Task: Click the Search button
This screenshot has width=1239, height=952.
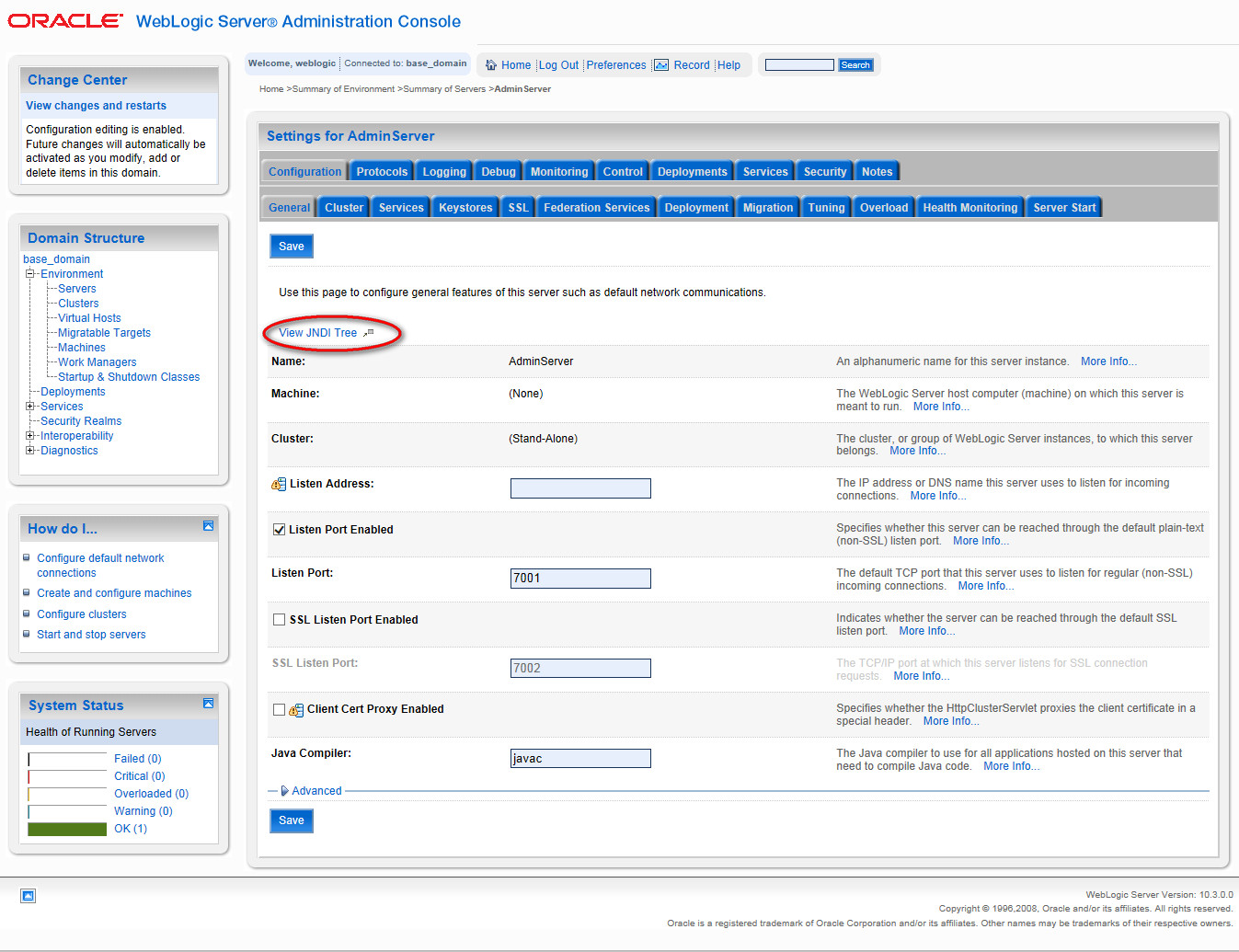Action: click(x=855, y=65)
